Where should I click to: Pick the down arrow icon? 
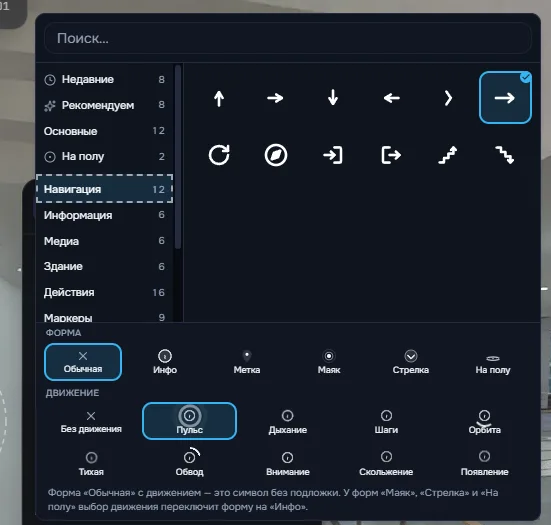click(333, 98)
